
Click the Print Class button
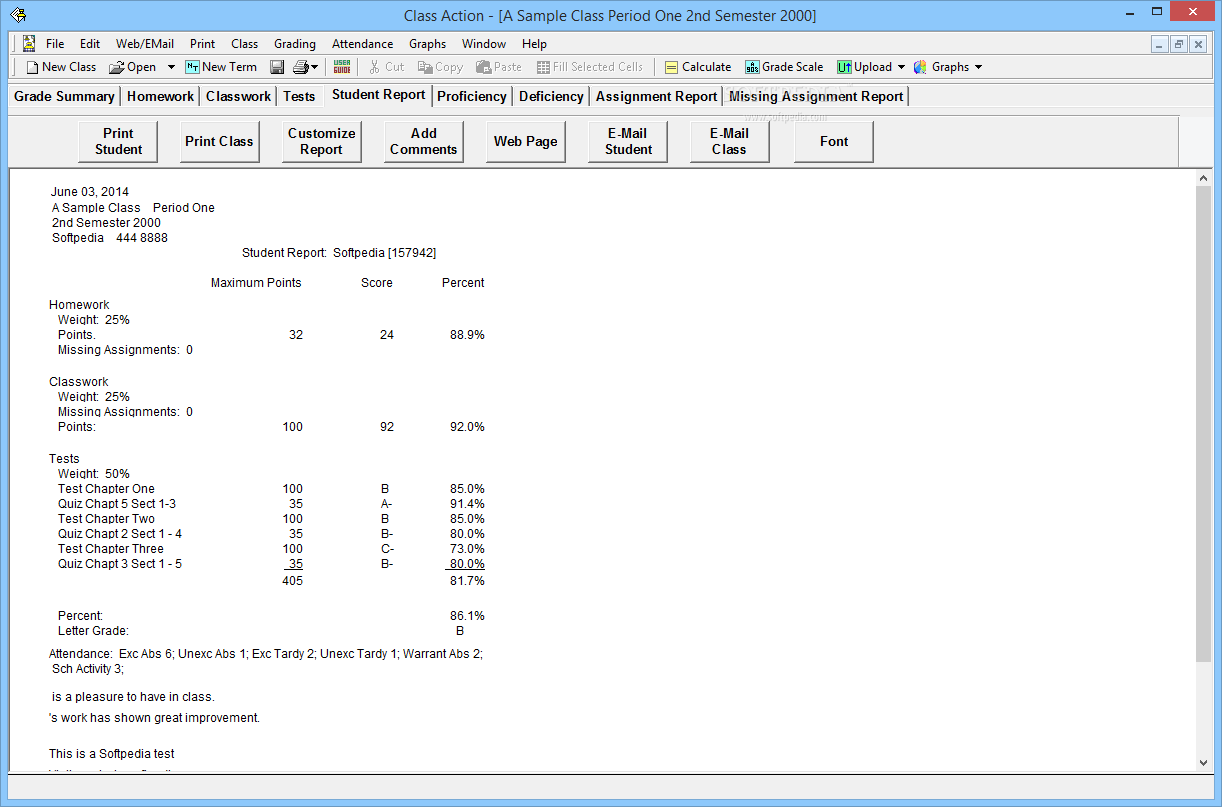(x=219, y=141)
